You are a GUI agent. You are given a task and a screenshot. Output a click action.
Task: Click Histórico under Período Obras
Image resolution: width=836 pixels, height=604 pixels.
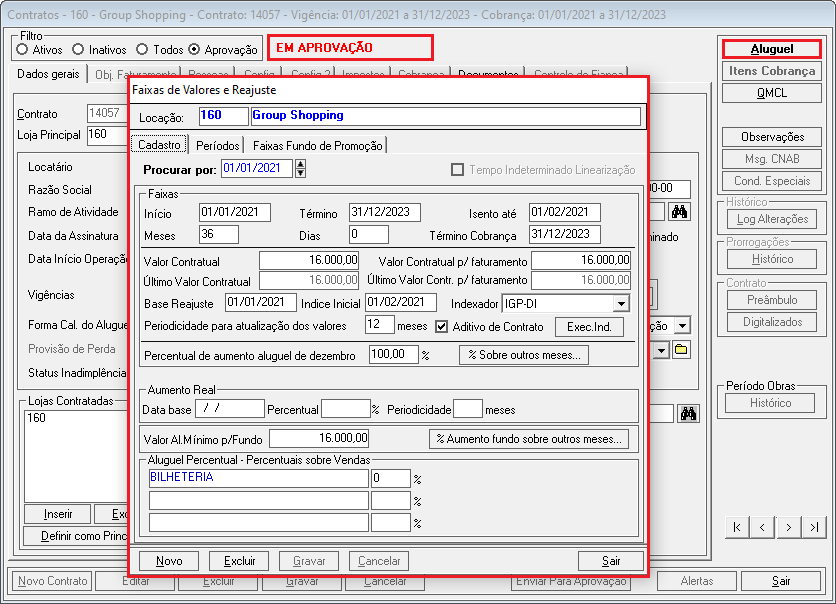(770, 403)
